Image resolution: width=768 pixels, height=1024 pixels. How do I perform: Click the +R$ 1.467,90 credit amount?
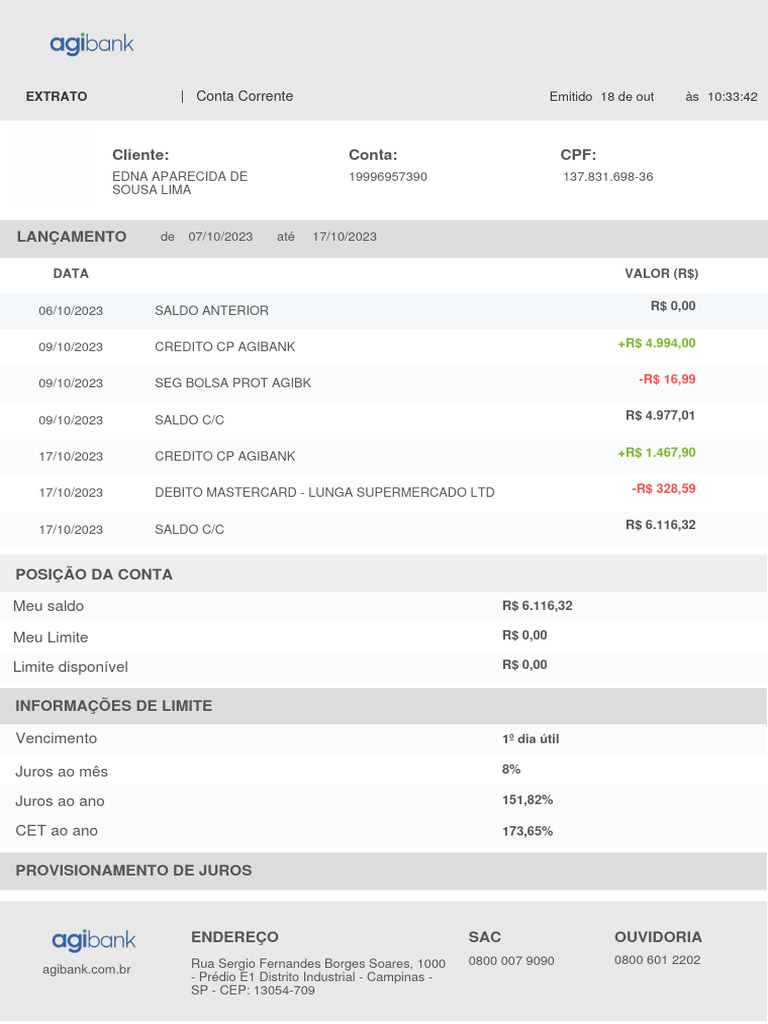[x=657, y=452]
